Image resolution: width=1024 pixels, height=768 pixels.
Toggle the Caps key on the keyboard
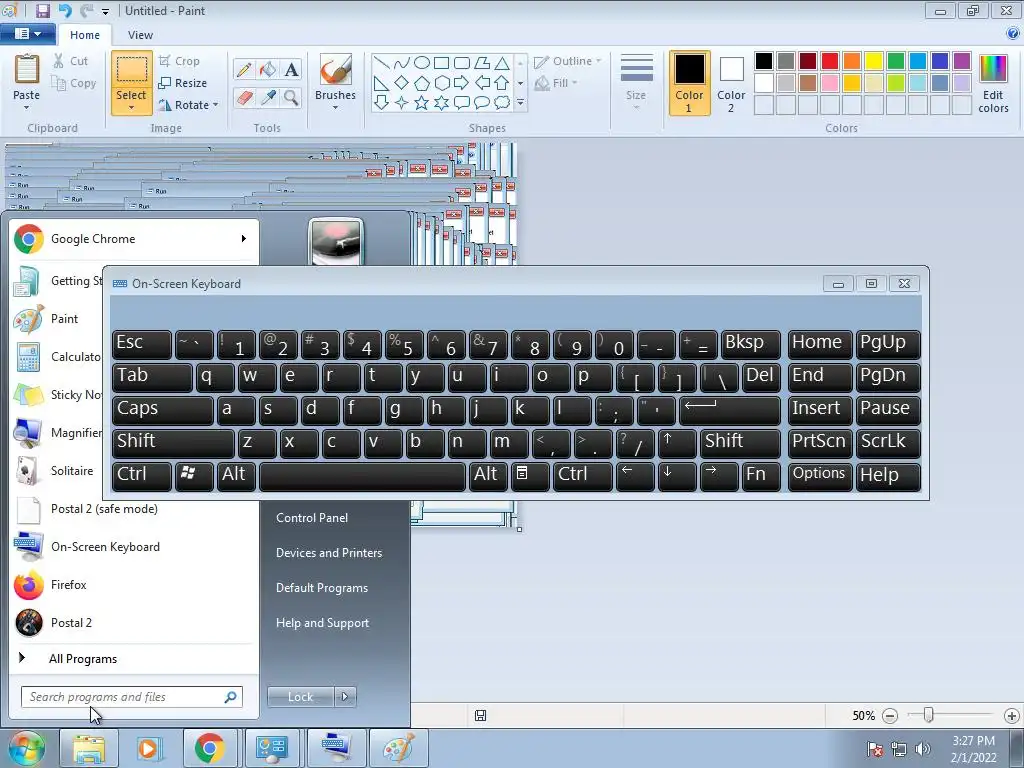163,409
